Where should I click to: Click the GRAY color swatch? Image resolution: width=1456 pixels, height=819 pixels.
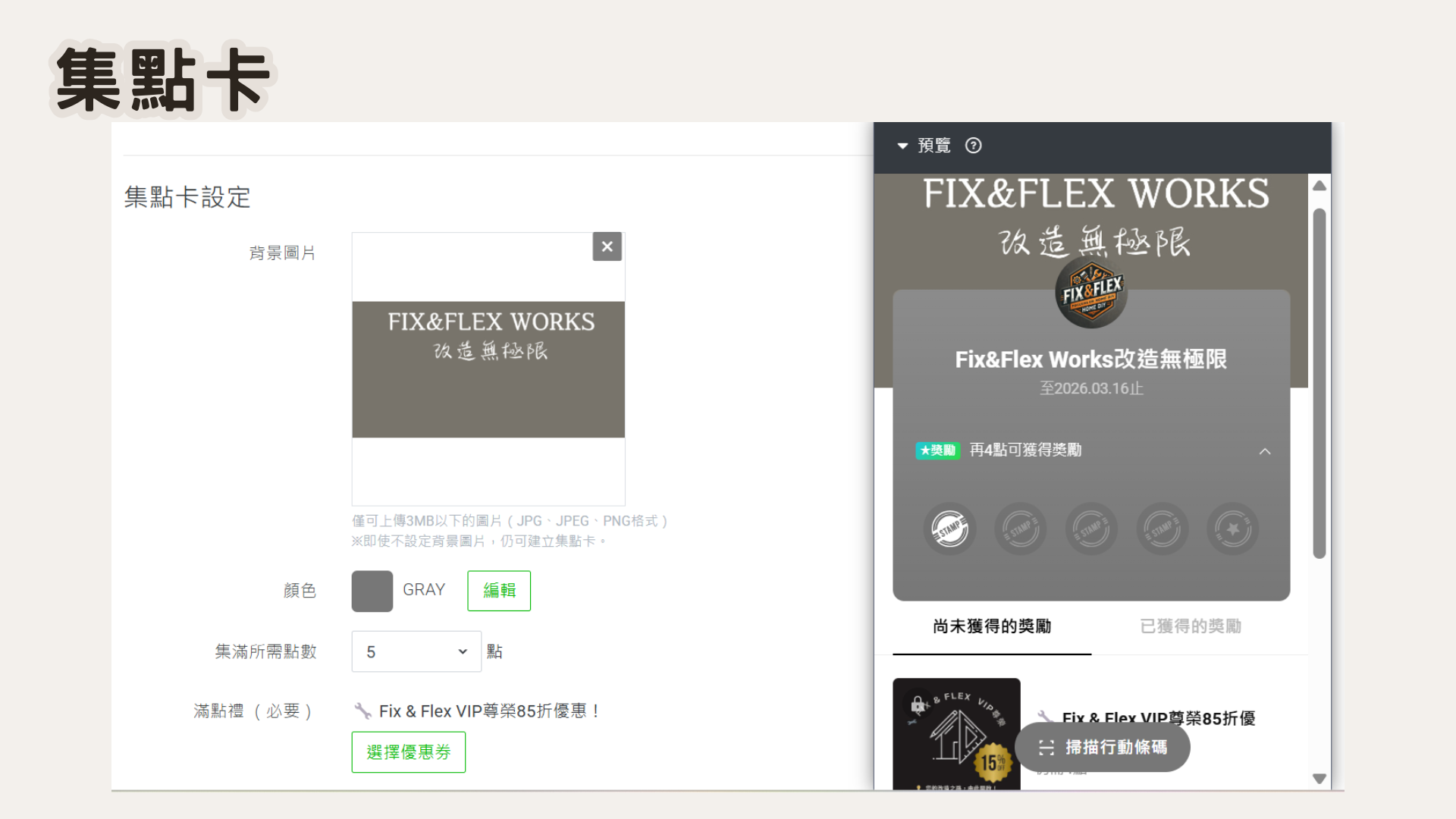coord(372,591)
